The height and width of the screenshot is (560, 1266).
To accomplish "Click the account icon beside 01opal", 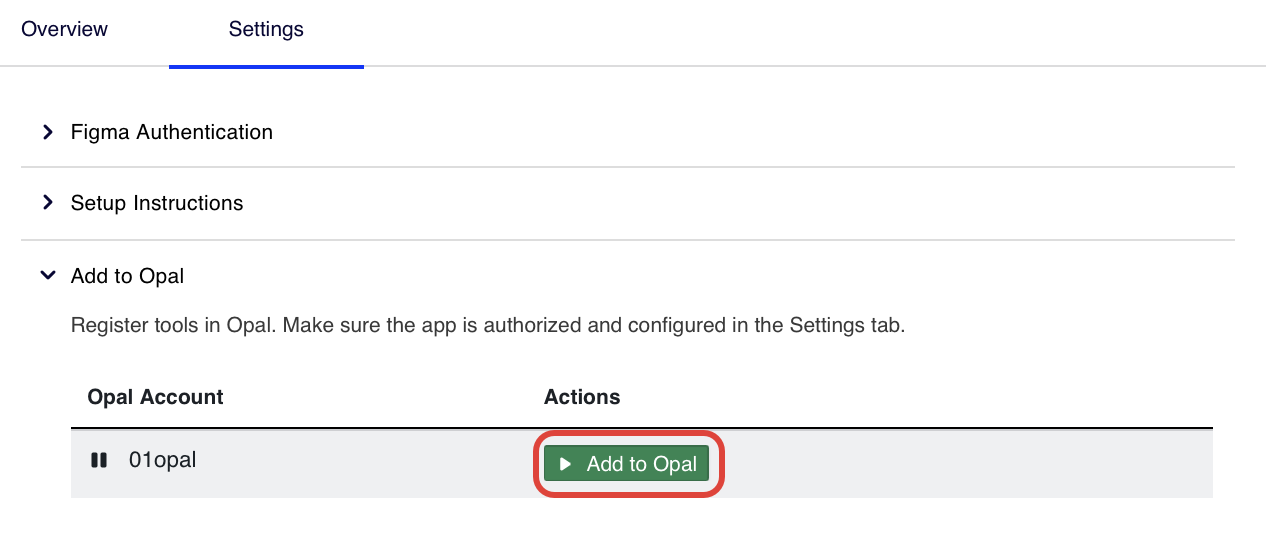I will tap(98, 461).
